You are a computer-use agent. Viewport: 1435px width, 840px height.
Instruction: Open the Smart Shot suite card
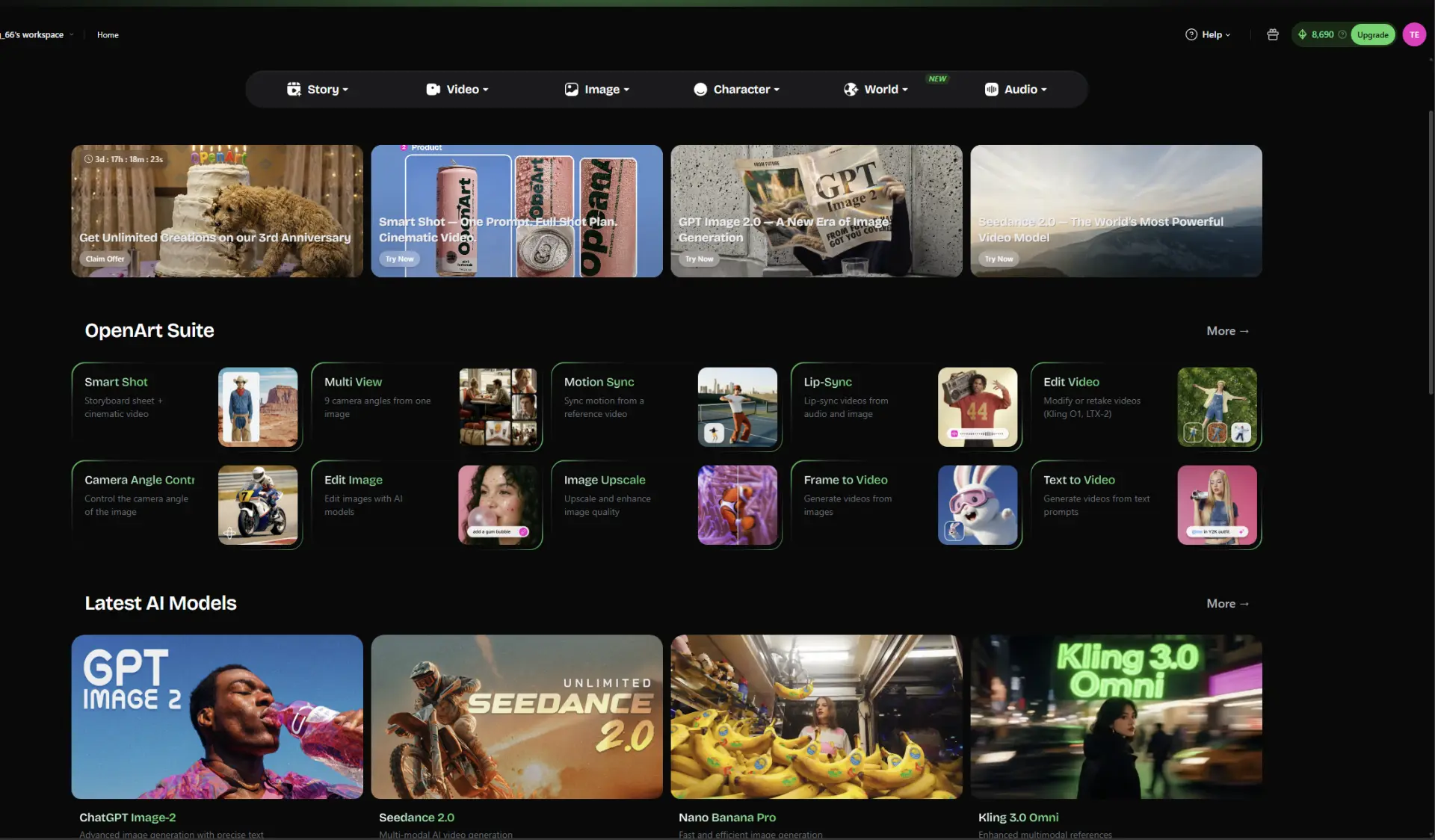pyautogui.click(x=187, y=407)
